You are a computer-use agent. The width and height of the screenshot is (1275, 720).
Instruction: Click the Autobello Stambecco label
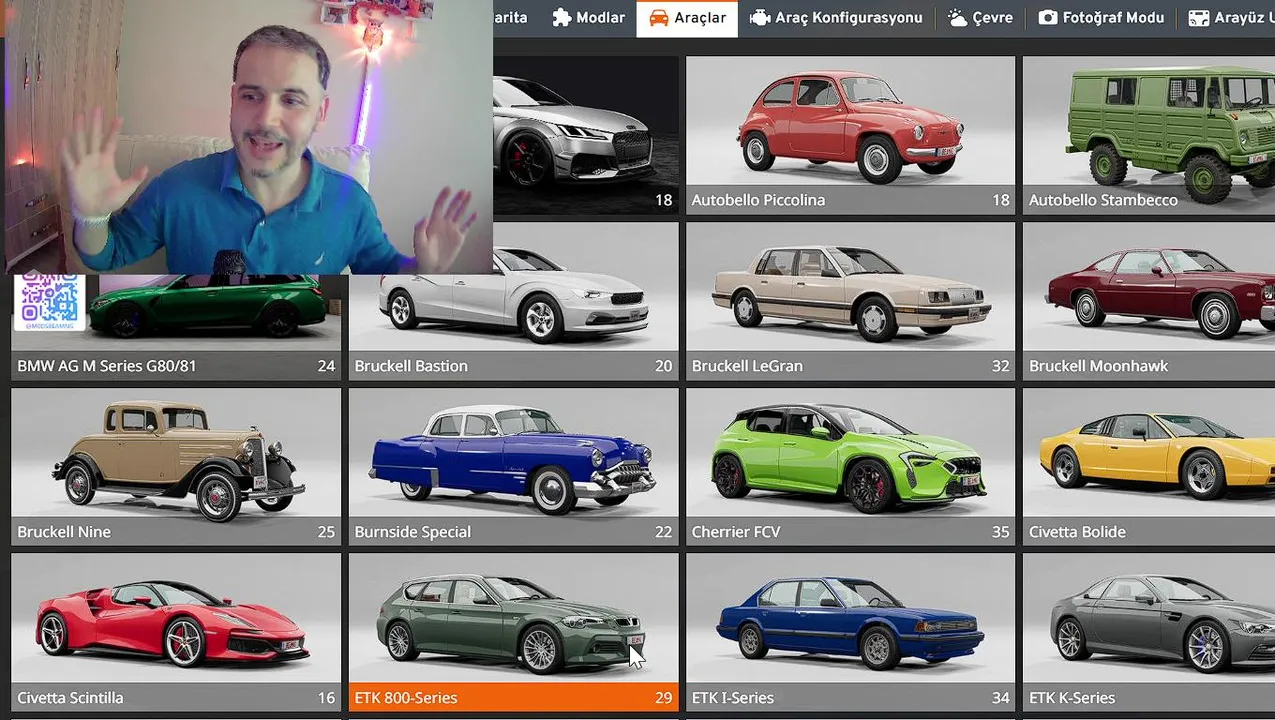(x=1103, y=200)
